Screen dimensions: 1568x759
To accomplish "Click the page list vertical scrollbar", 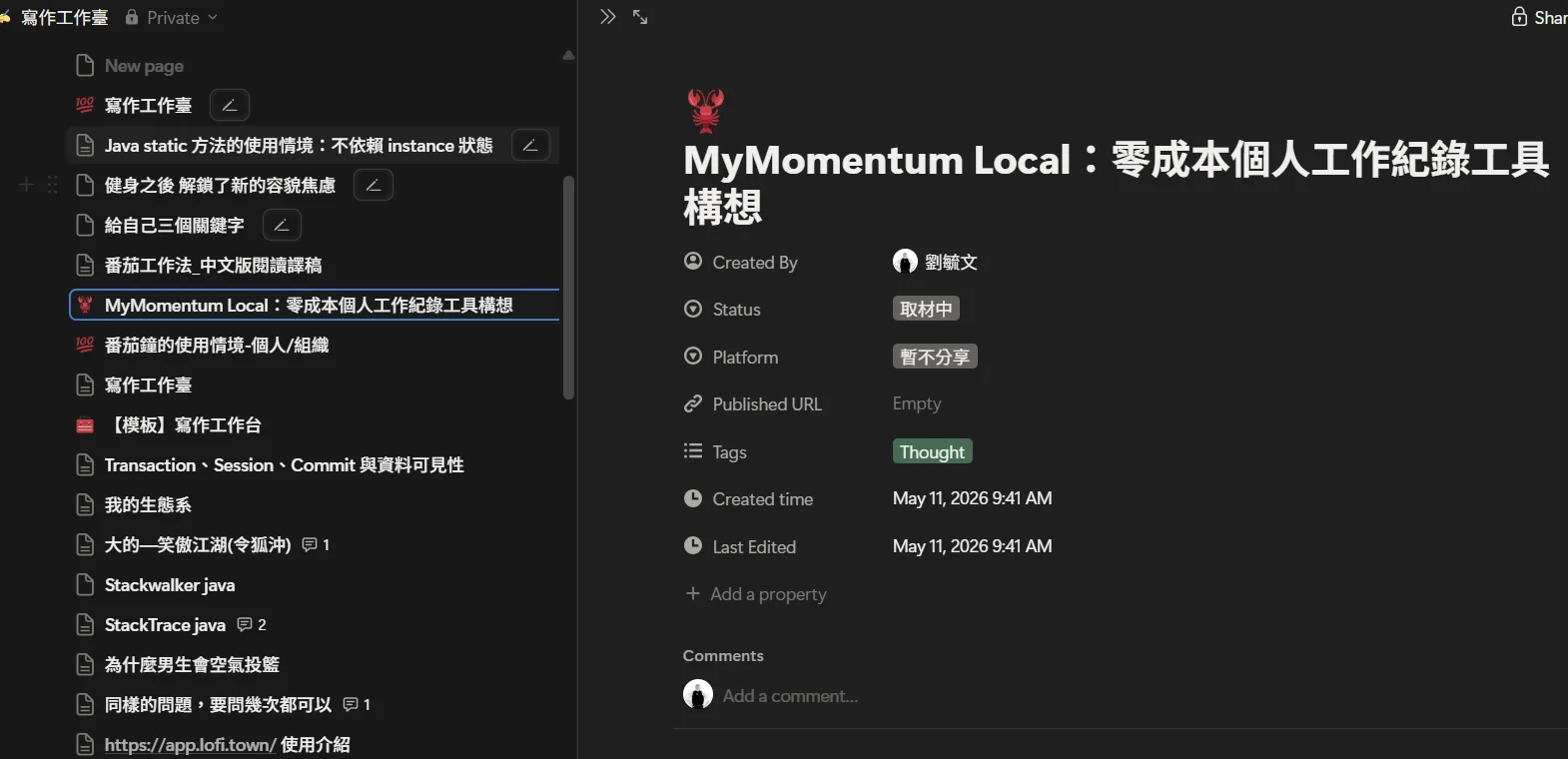I will (568, 288).
